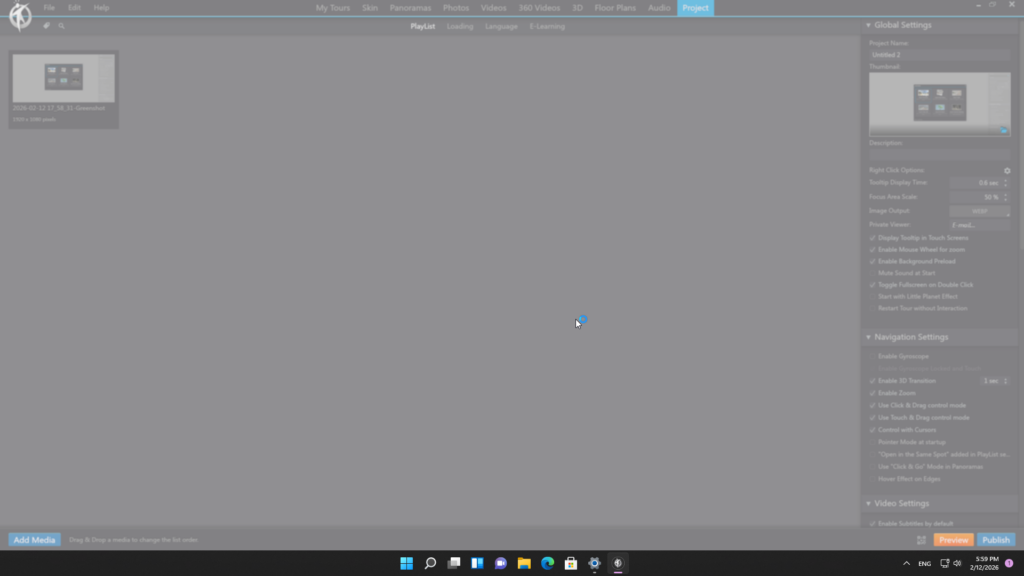Viewport: 1024px width, 576px height.
Task: Click the QR code icon beside Preview
Action: click(x=921, y=540)
